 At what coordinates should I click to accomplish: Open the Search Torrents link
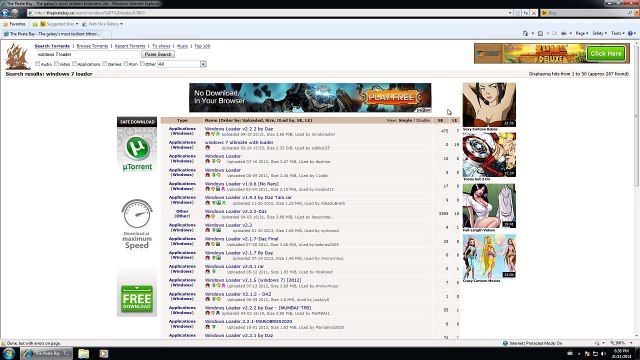(x=52, y=46)
